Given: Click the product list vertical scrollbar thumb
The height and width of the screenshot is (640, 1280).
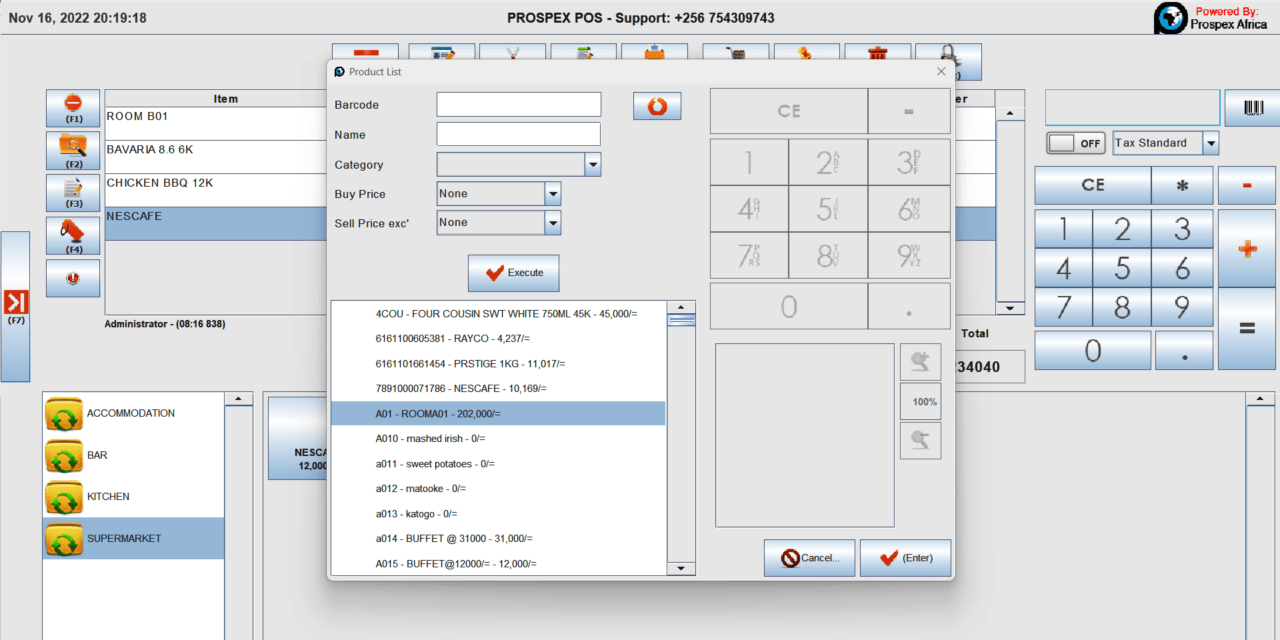Looking at the screenshot, I should pyautogui.click(x=681, y=320).
